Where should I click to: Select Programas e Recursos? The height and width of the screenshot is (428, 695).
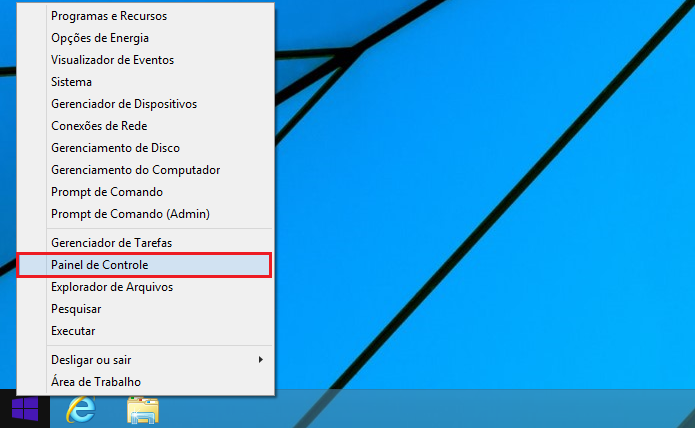point(145,16)
